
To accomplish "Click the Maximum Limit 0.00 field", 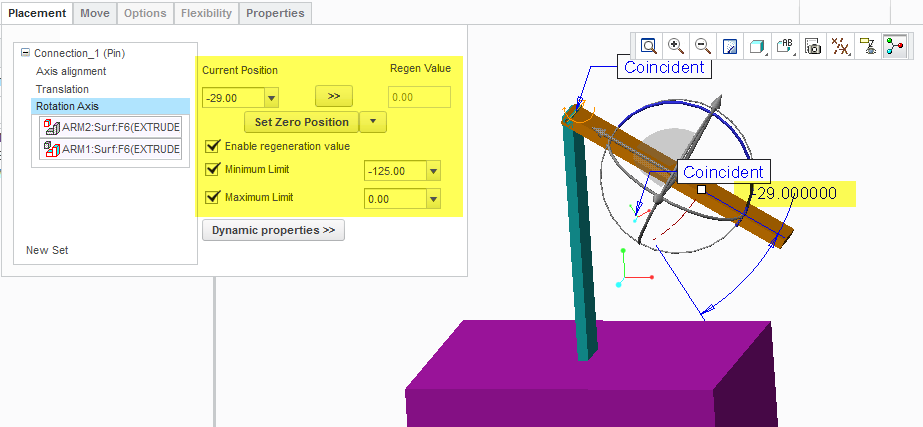I will click(x=396, y=199).
